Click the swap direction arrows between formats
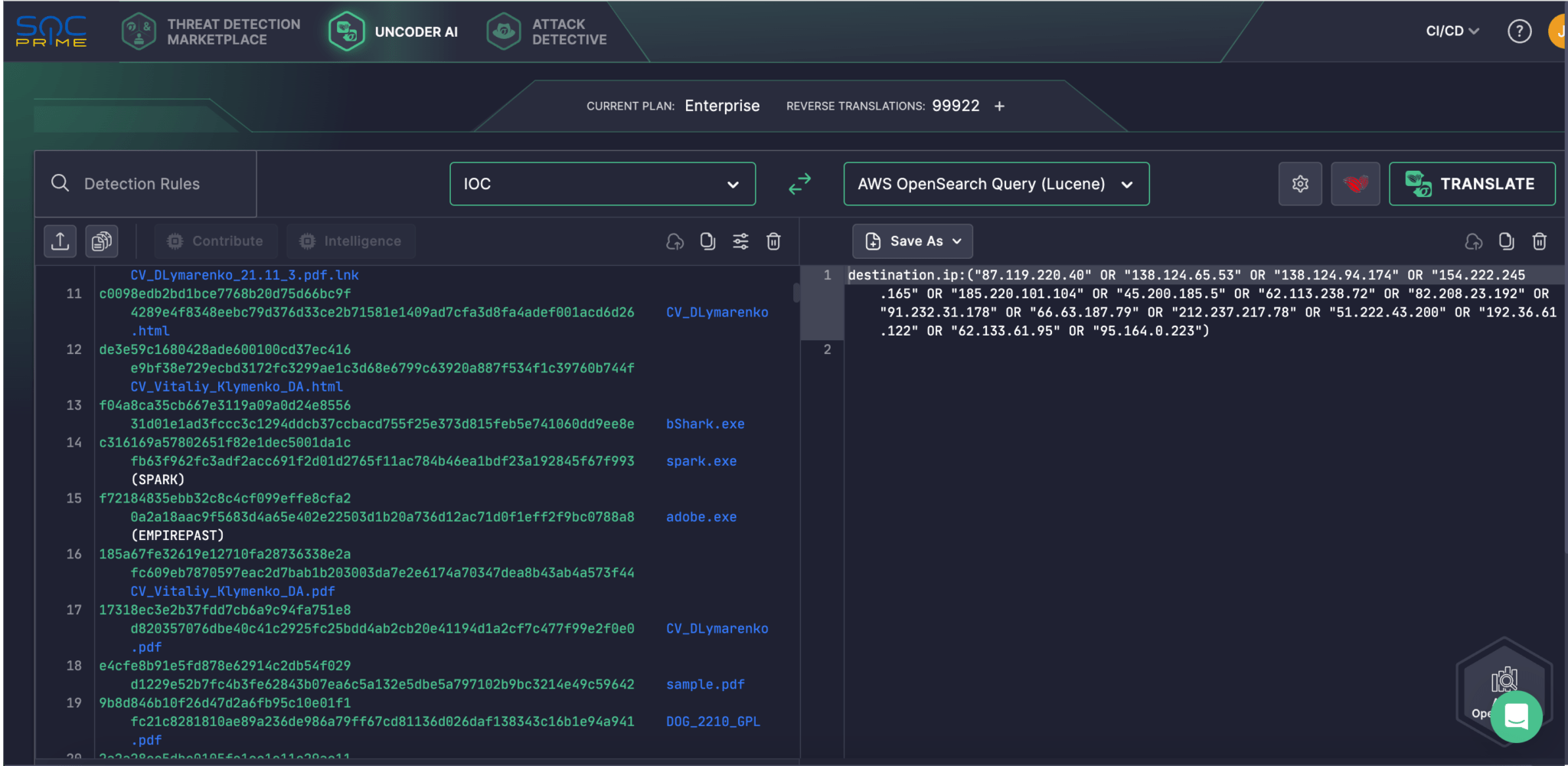1568x766 pixels. (x=799, y=184)
